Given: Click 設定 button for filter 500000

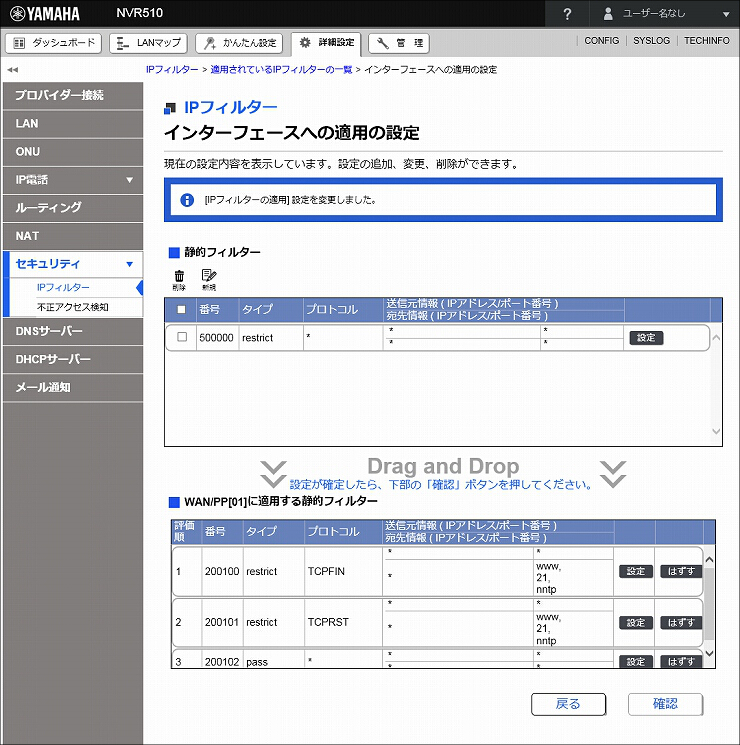Looking at the screenshot, I should click(646, 338).
